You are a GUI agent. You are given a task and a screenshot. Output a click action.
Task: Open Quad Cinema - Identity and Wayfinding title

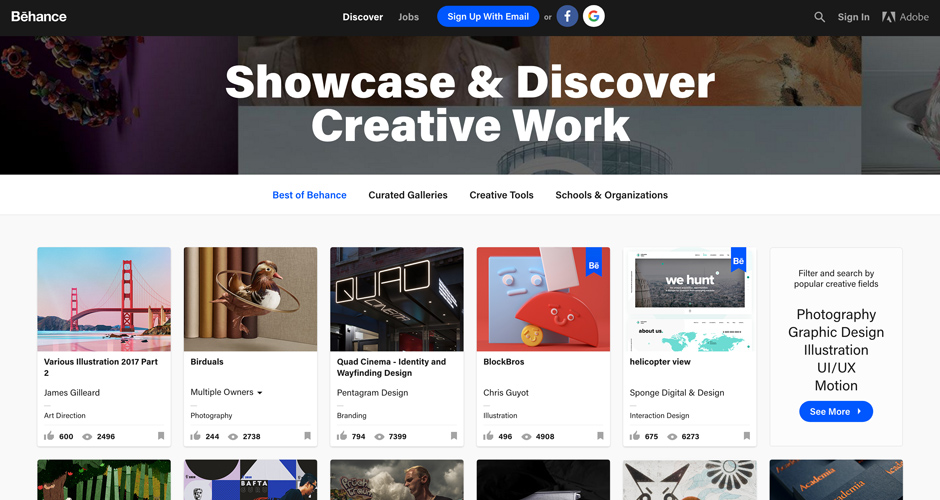click(x=391, y=368)
